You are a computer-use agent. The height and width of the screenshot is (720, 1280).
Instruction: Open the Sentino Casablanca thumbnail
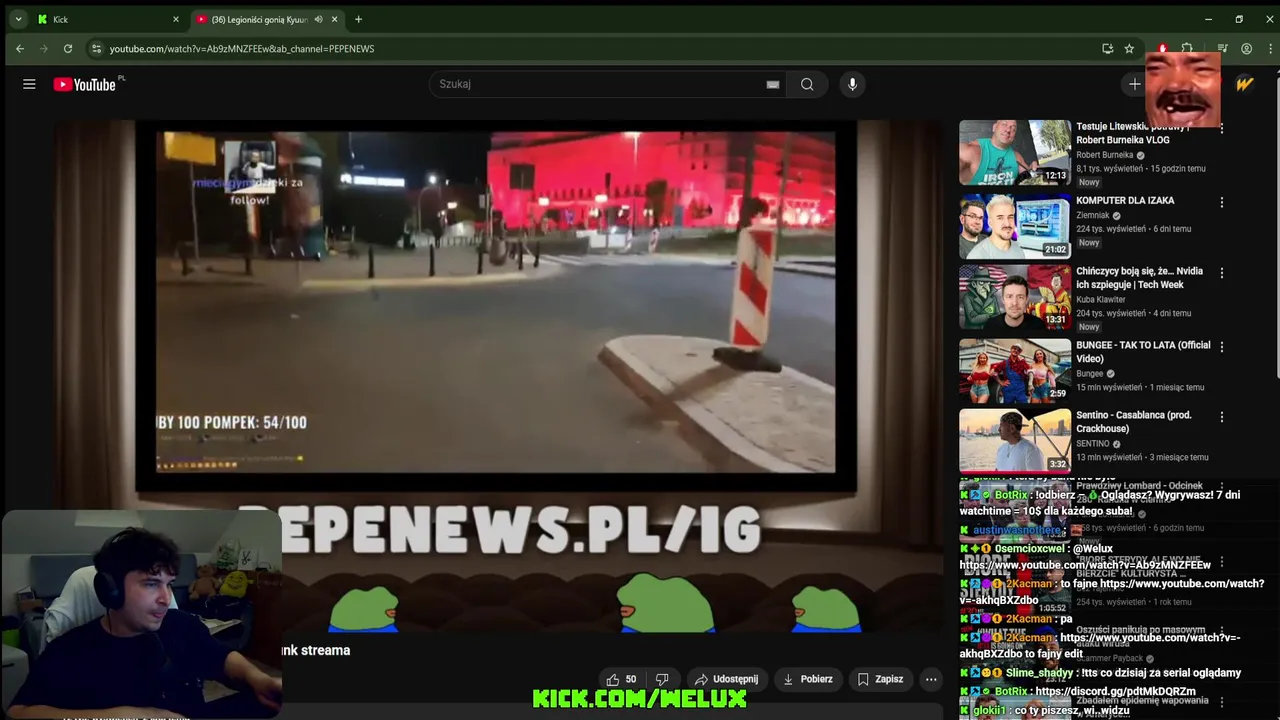pos(1015,440)
